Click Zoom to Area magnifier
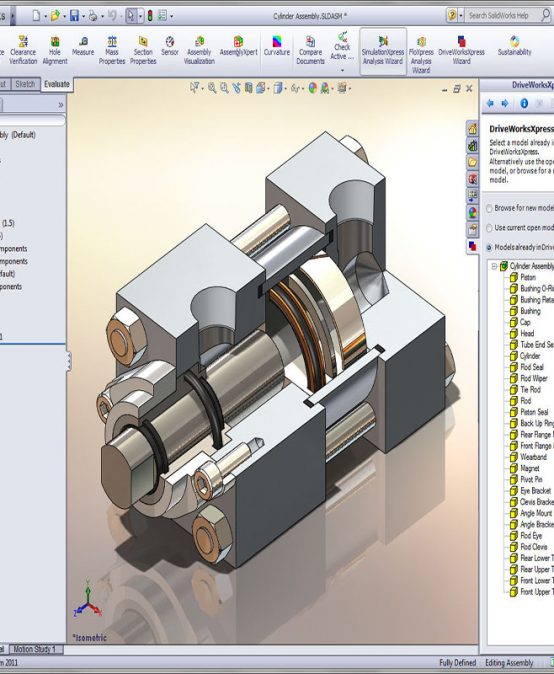Screen dimensions: 554x674 pyautogui.click(x=224, y=88)
